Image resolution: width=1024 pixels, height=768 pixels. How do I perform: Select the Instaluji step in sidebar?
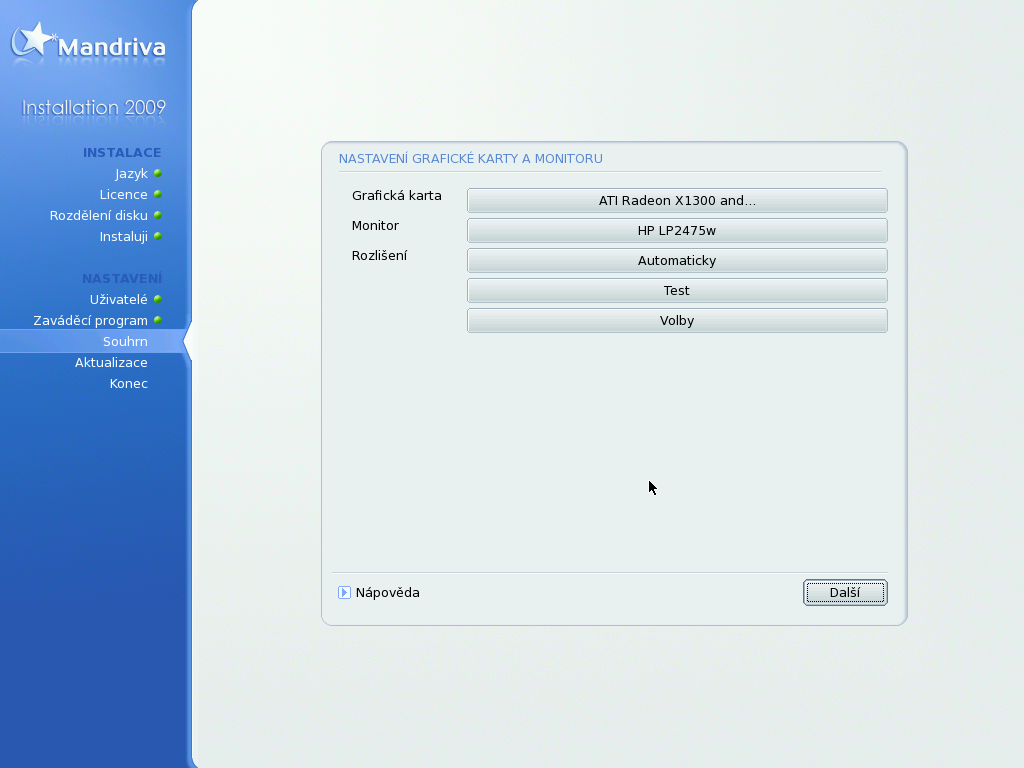[123, 236]
